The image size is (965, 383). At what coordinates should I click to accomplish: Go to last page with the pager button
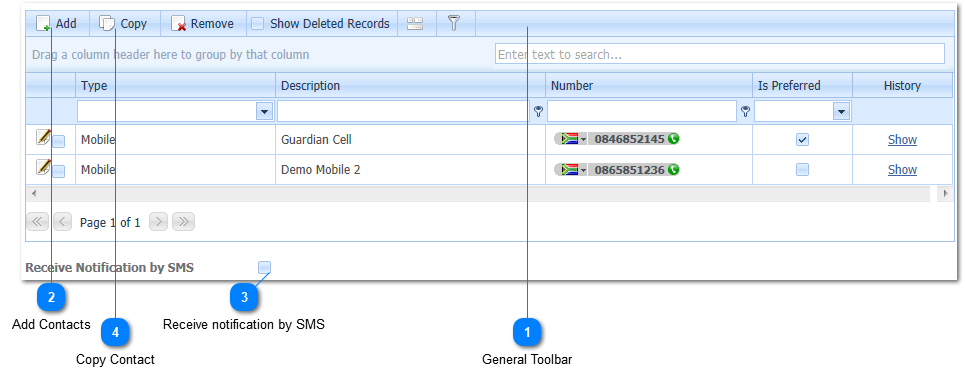click(183, 222)
